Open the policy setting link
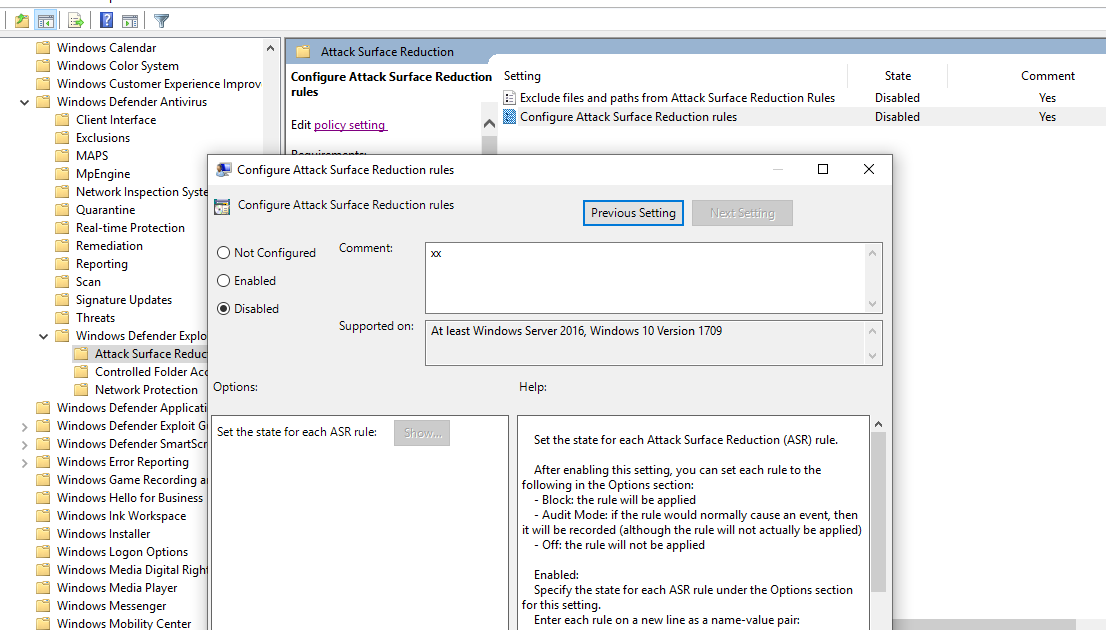The image size is (1106, 630). tap(350, 125)
